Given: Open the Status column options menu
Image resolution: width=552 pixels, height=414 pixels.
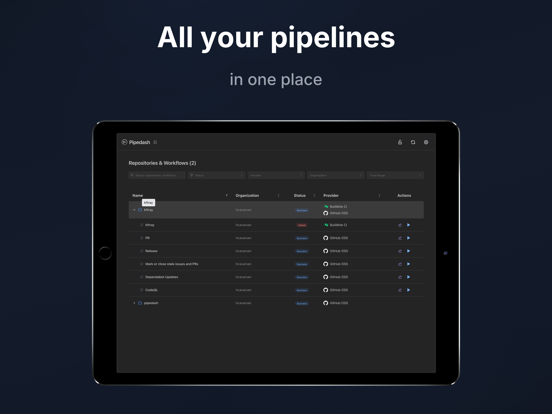Looking at the screenshot, I should (x=314, y=195).
